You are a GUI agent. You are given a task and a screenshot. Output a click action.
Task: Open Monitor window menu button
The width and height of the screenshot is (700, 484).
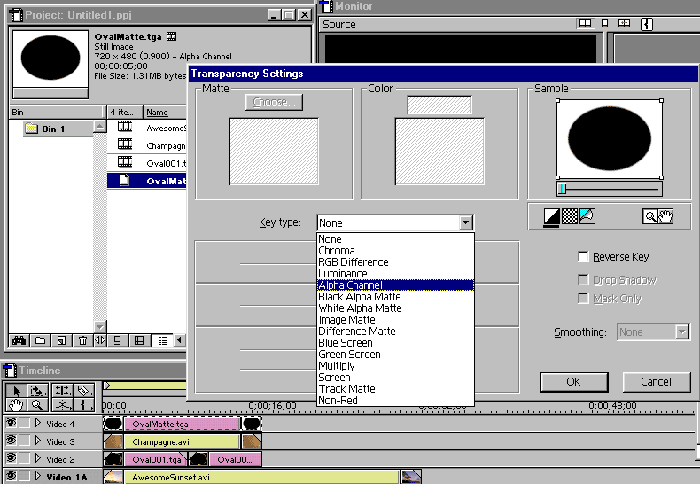[647, 24]
